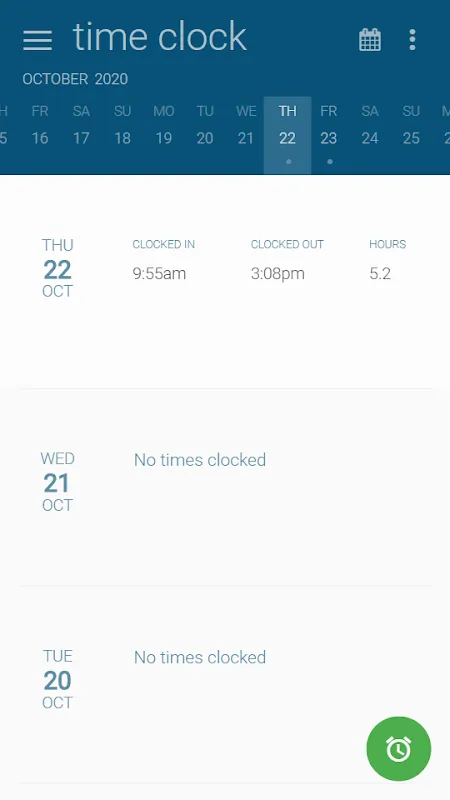The image size is (450, 800).
Task: Click the October 2020 month label
Action: click(x=75, y=79)
